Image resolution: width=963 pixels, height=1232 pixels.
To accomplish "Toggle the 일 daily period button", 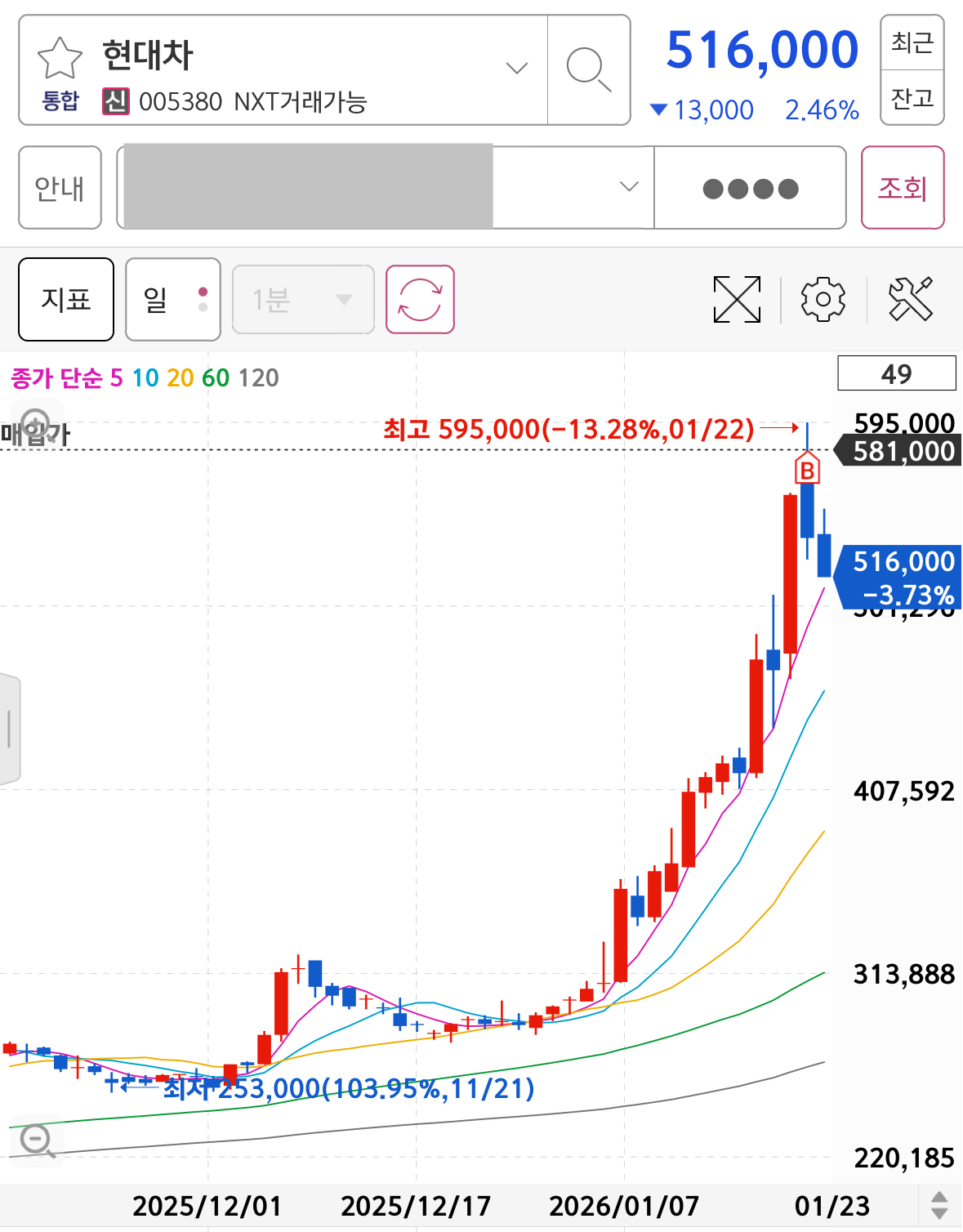I will click(x=172, y=299).
